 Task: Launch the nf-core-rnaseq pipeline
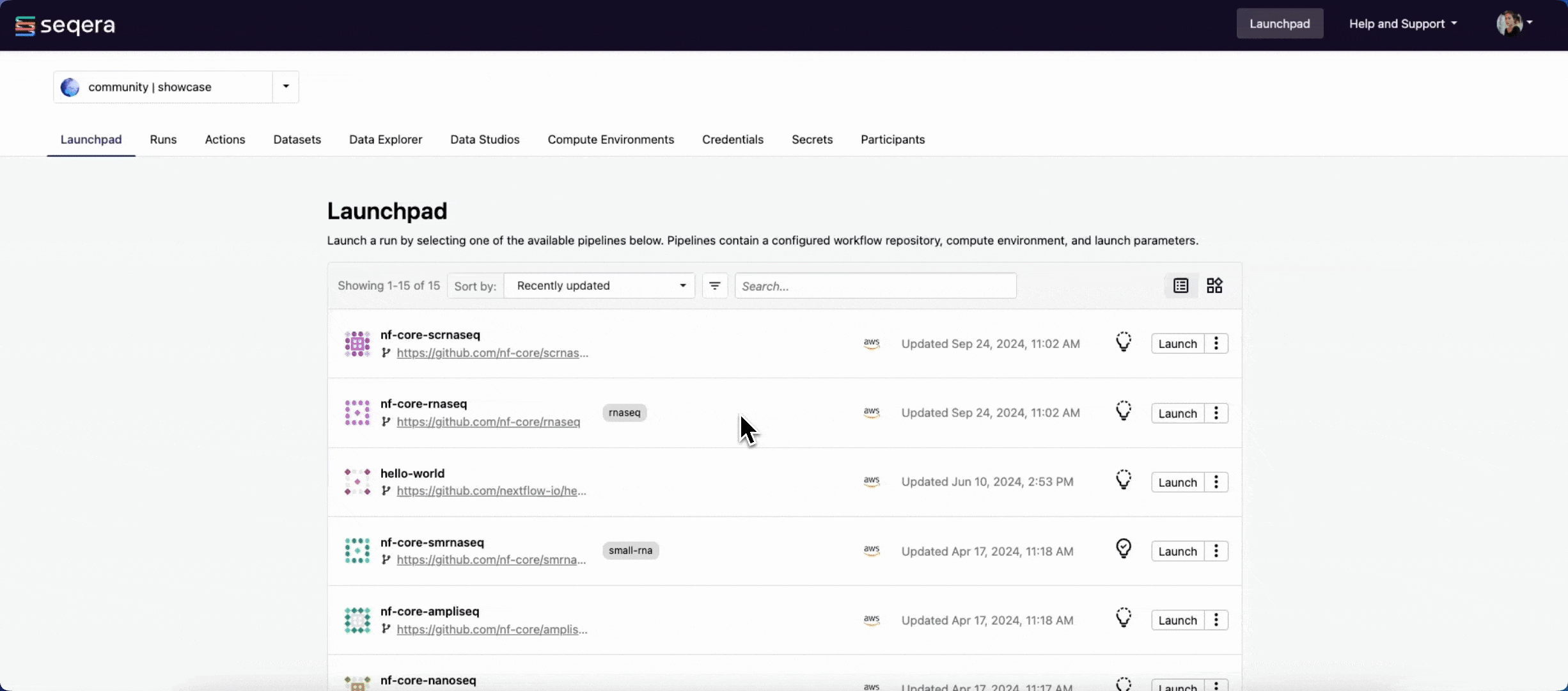(x=1177, y=412)
